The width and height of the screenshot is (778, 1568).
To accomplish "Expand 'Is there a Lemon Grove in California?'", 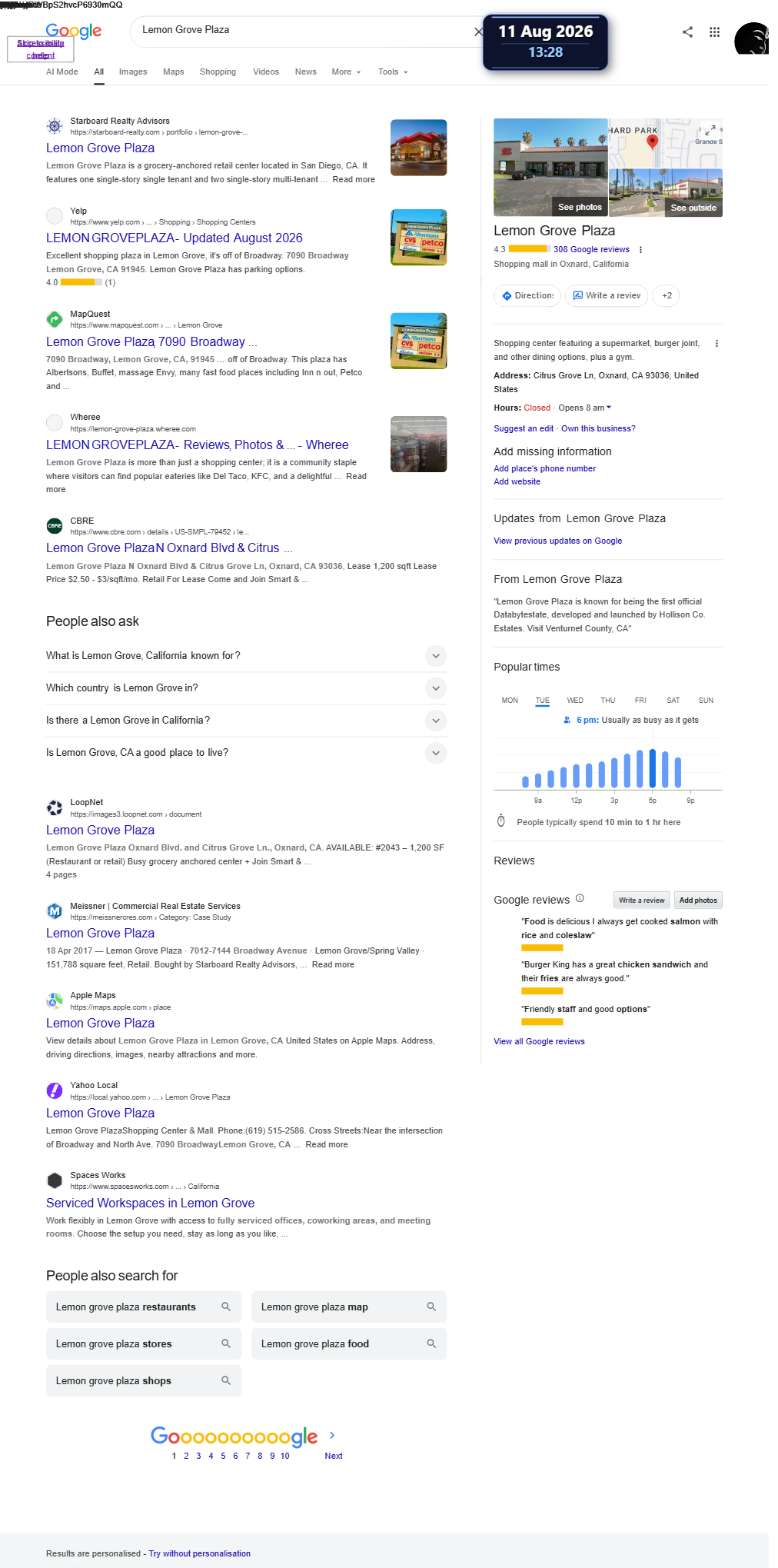I will [x=246, y=721].
